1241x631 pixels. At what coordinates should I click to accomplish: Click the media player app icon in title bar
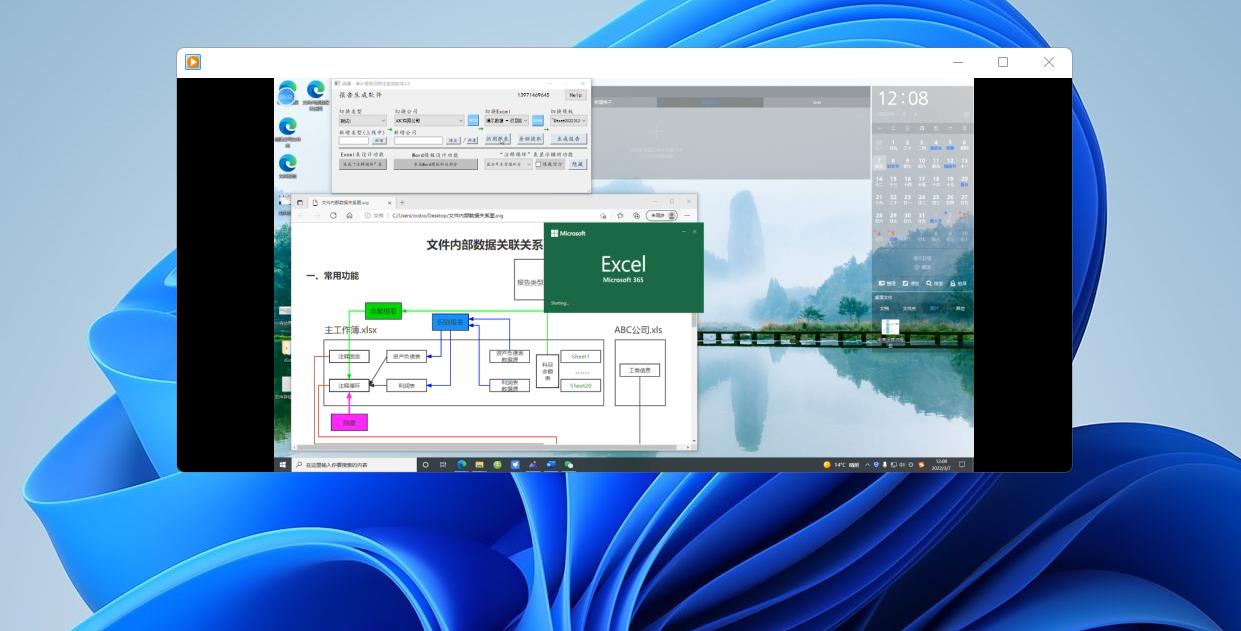coord(193,62)
